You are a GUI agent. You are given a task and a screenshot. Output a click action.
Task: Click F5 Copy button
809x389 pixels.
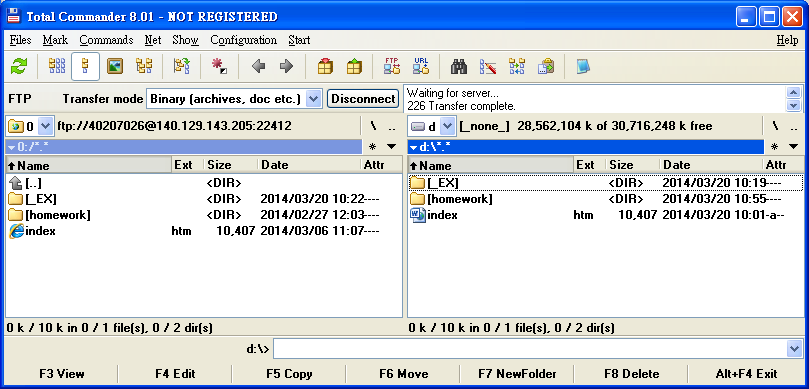click(289, 374)
